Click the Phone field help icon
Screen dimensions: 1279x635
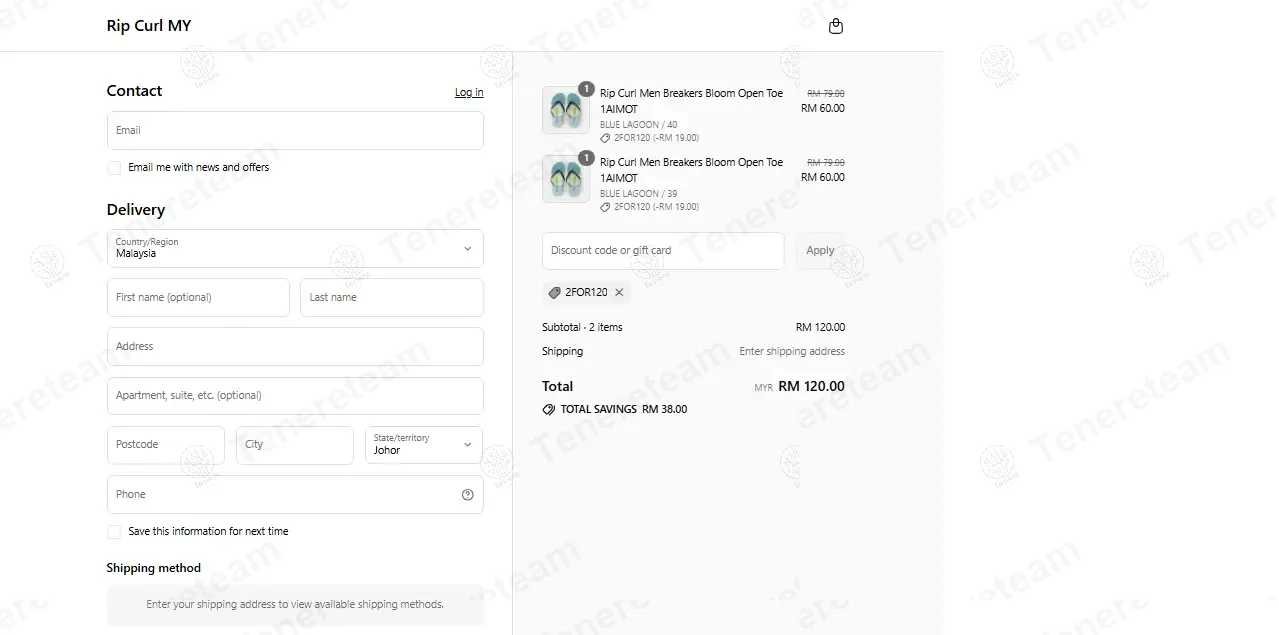point(467,494)
